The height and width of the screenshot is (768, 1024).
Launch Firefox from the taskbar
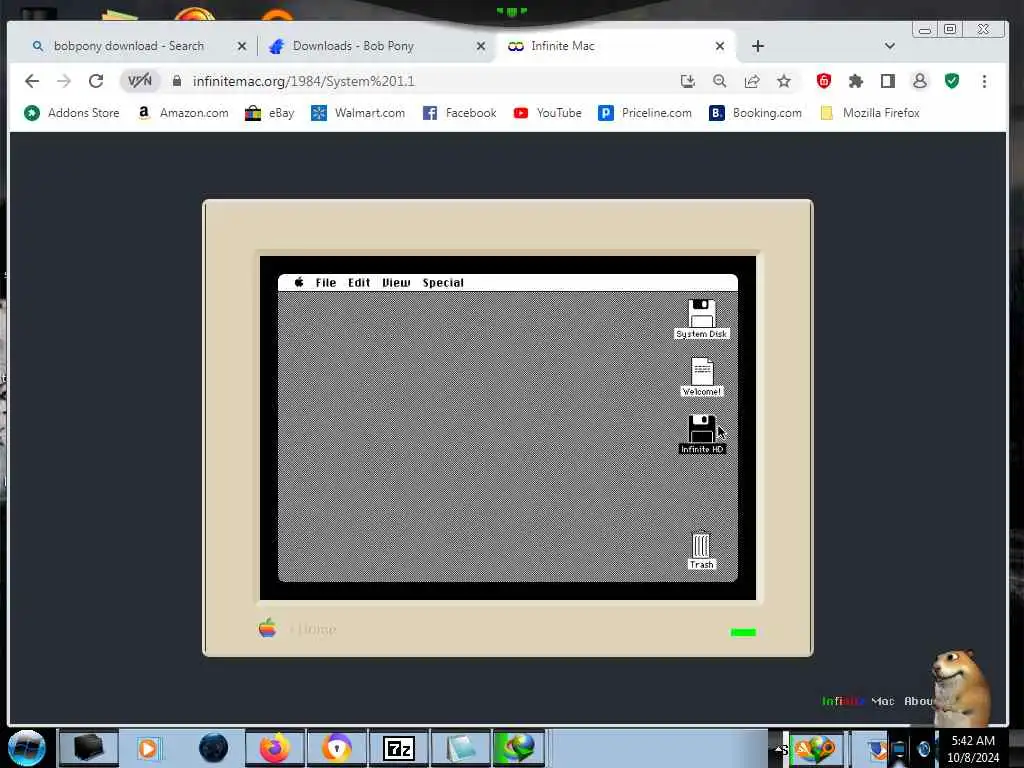pos(275,748)
